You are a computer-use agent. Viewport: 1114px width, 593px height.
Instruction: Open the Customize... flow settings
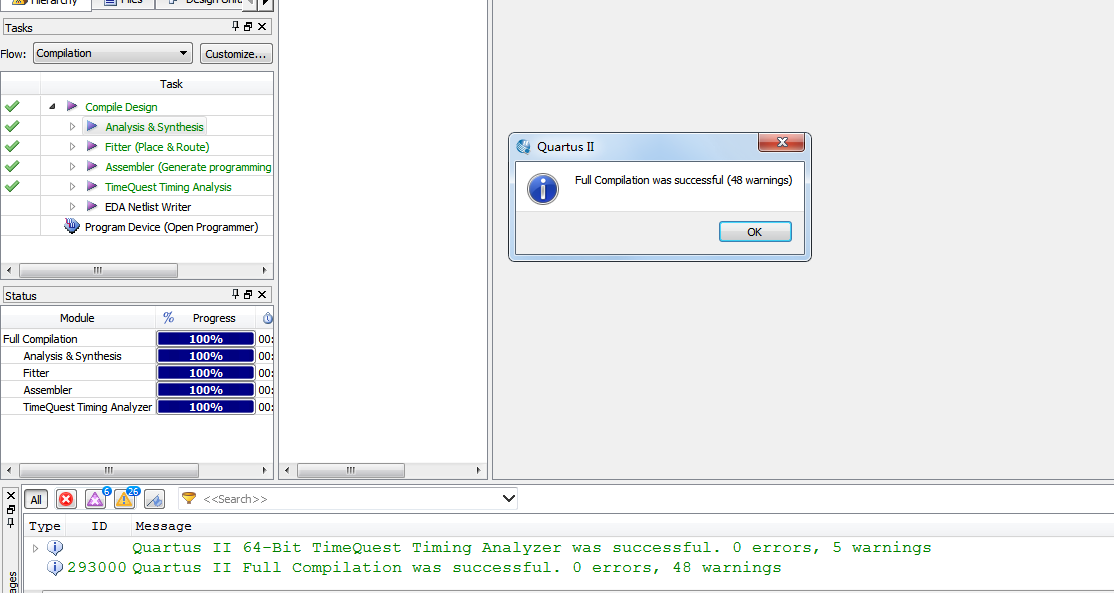click(x=237, y=53)
